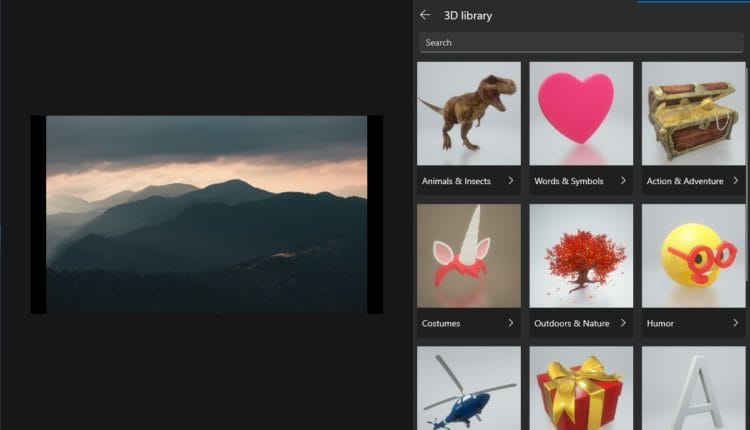Select the blue helicopter model image
750x430 pixels.
[469, 388]
